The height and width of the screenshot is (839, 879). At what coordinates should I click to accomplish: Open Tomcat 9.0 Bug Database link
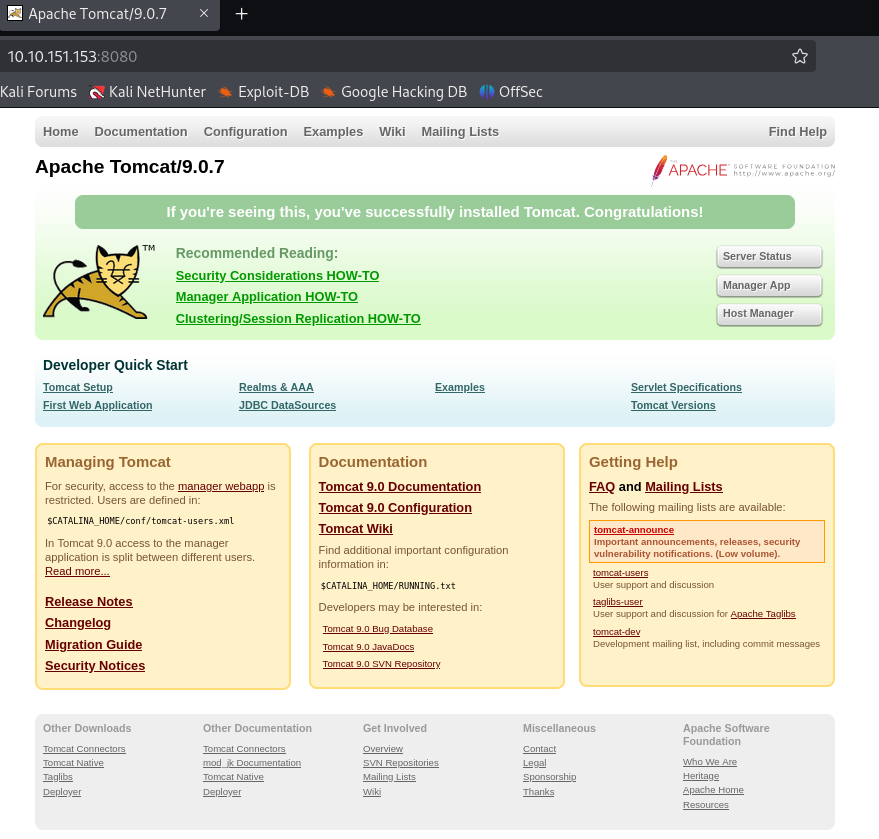pyautogui.click(x=378, y=629)
